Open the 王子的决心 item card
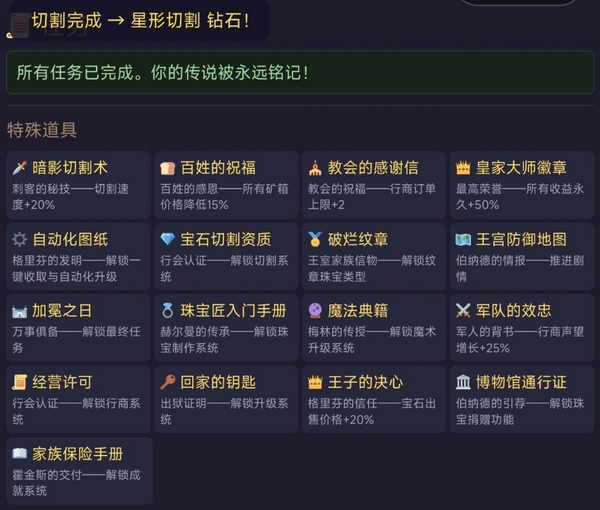This screenshot has width=600, height=510. point(372,400)
